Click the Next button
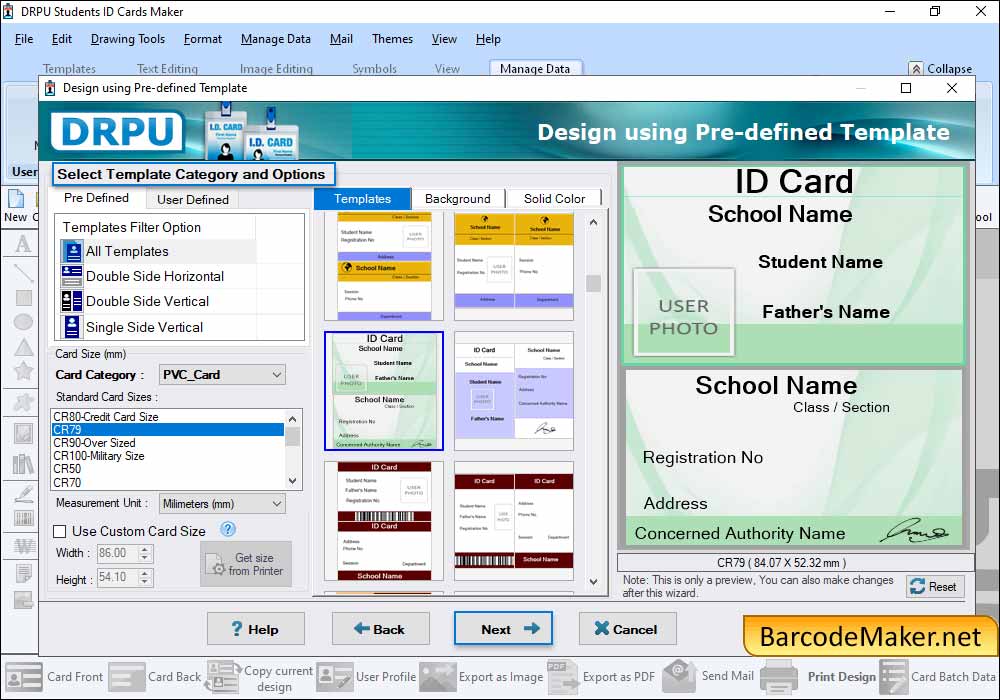Viewport: 1000px width, 700px height. click(x=503, y=629)
